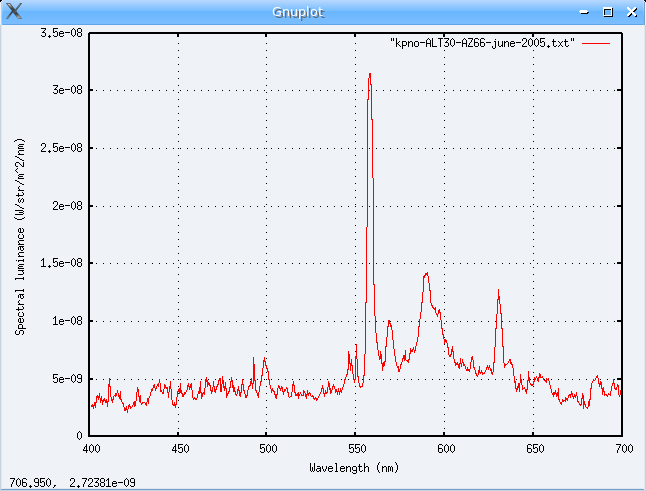Screen dimensions: 646x491
Task: Open the X window menu icon
Action: 12,12
